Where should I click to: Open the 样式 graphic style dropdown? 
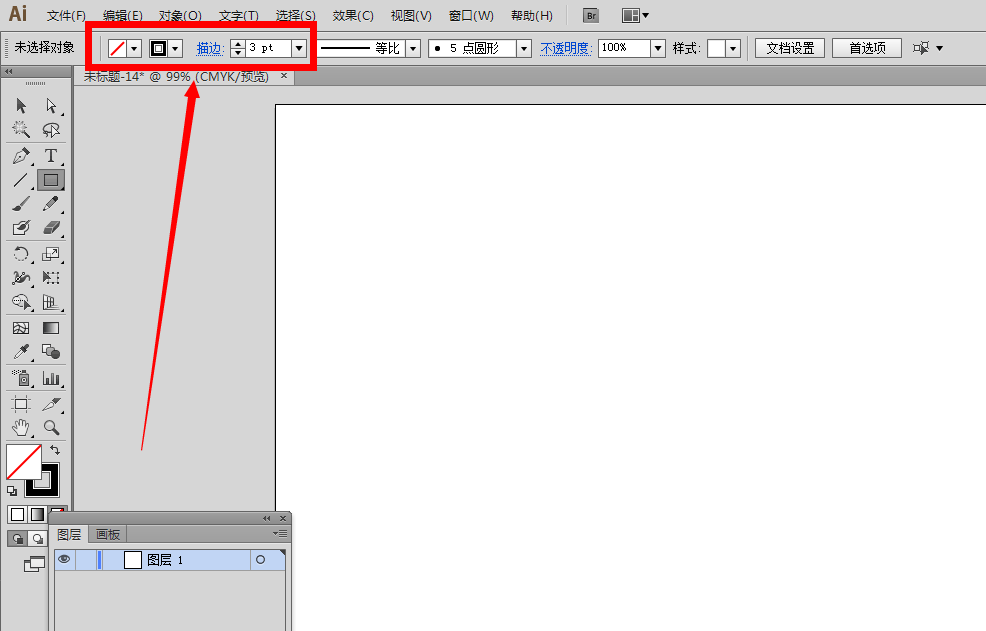click(x=733, y=48)
